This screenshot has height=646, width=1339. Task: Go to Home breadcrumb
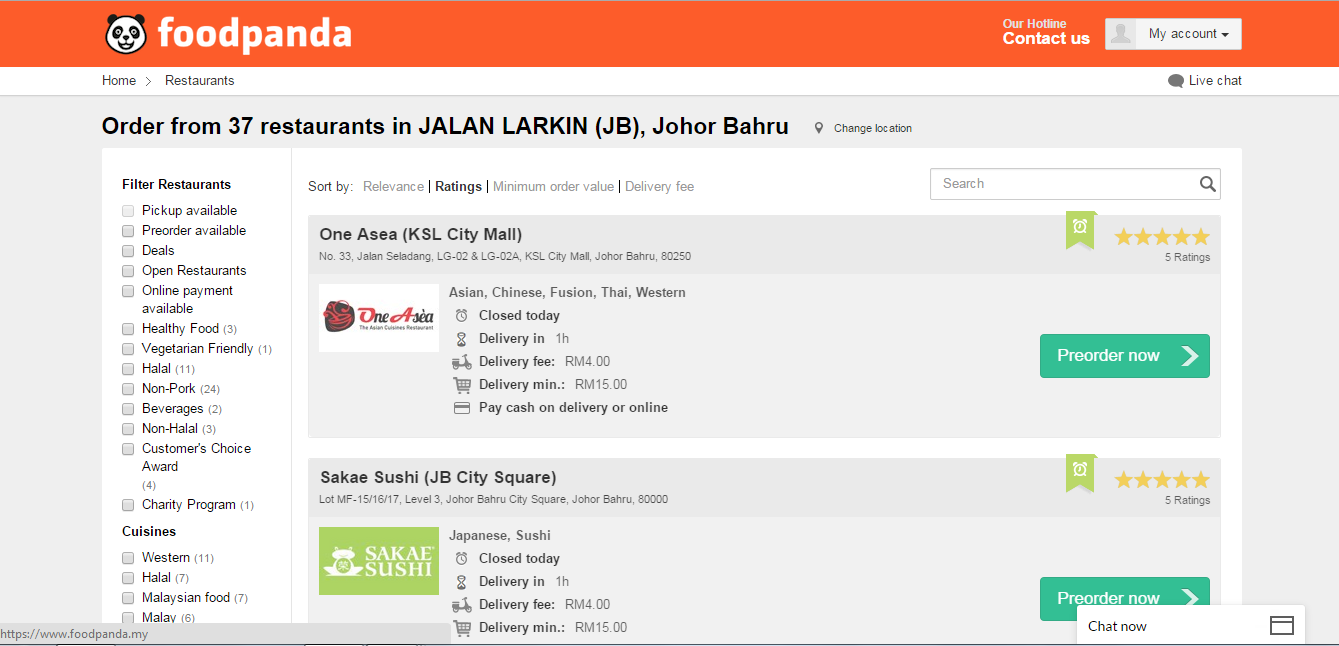[x=119, y=81]
